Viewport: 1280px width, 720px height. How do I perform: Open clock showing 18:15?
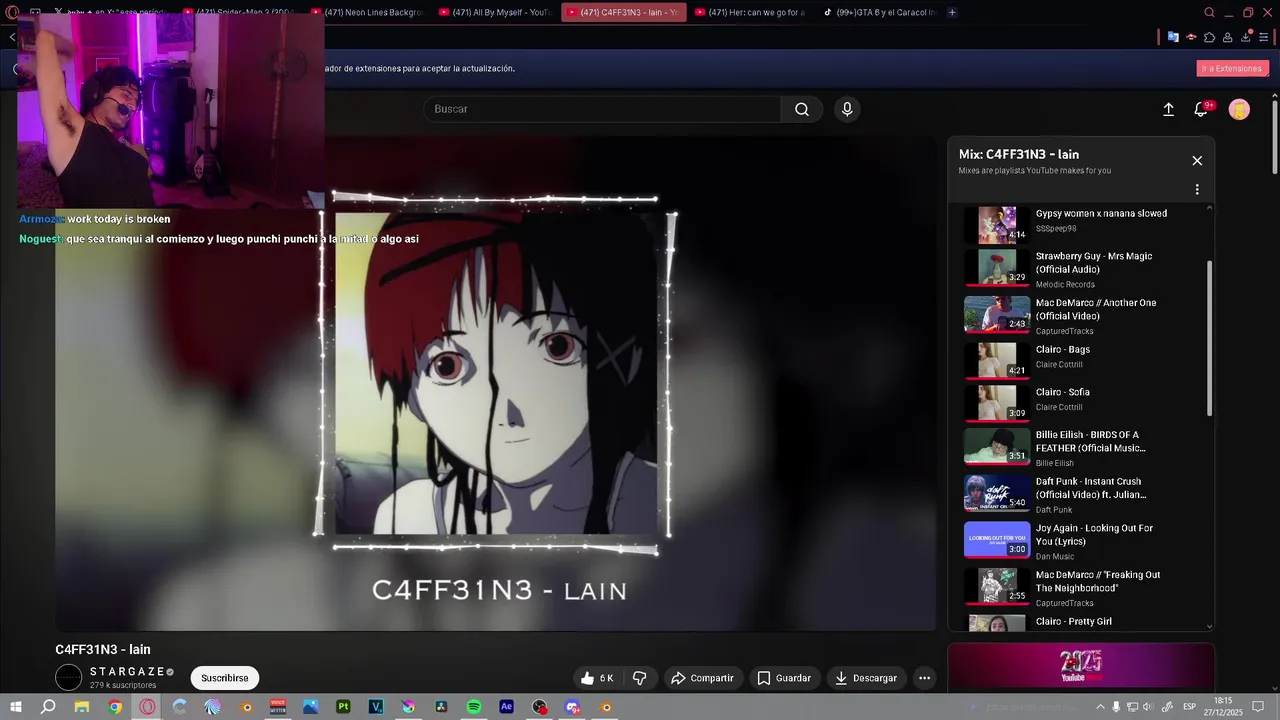tap(1223, 706)
